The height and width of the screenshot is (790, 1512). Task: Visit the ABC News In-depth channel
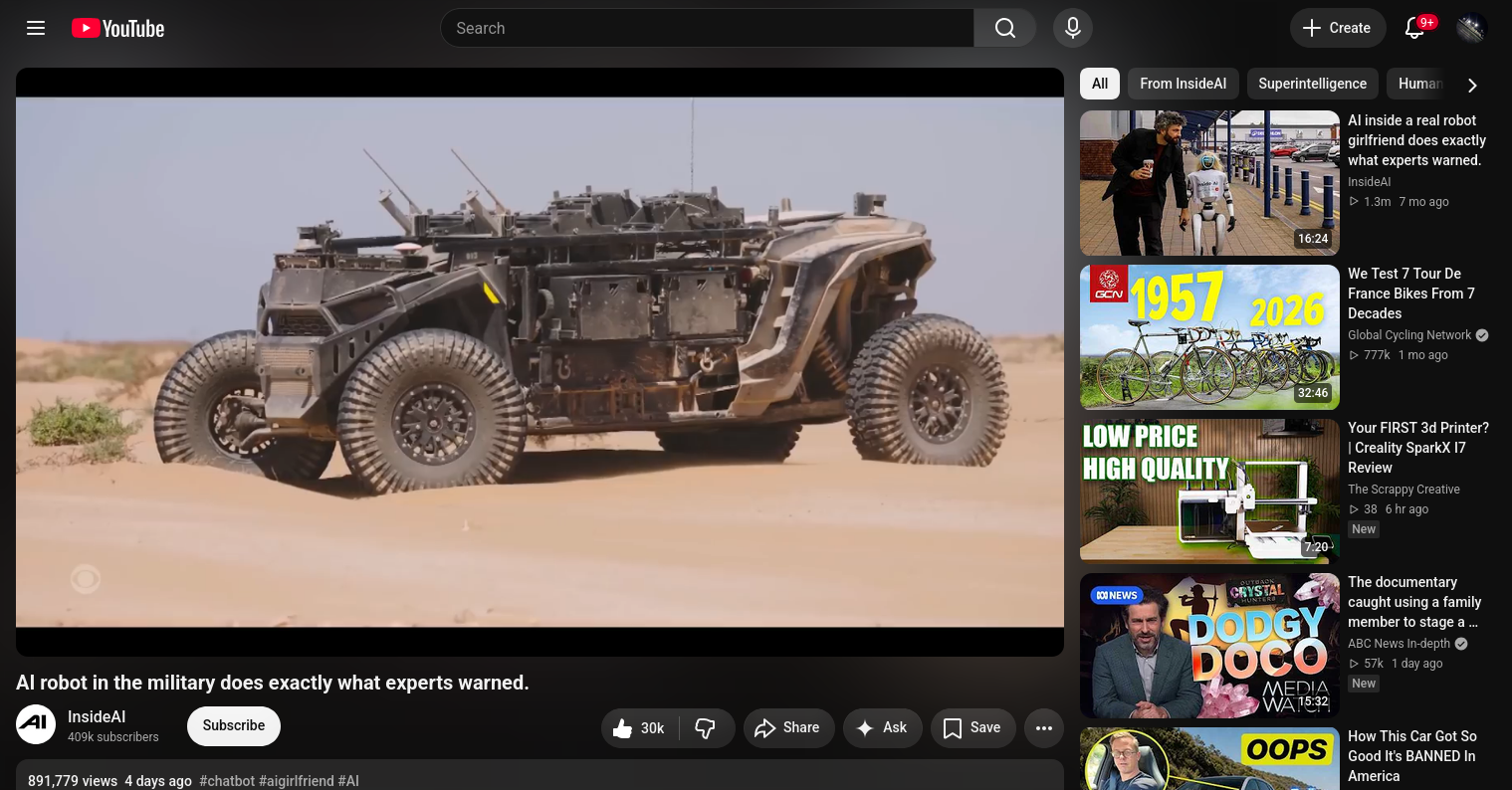point(1399,644)
